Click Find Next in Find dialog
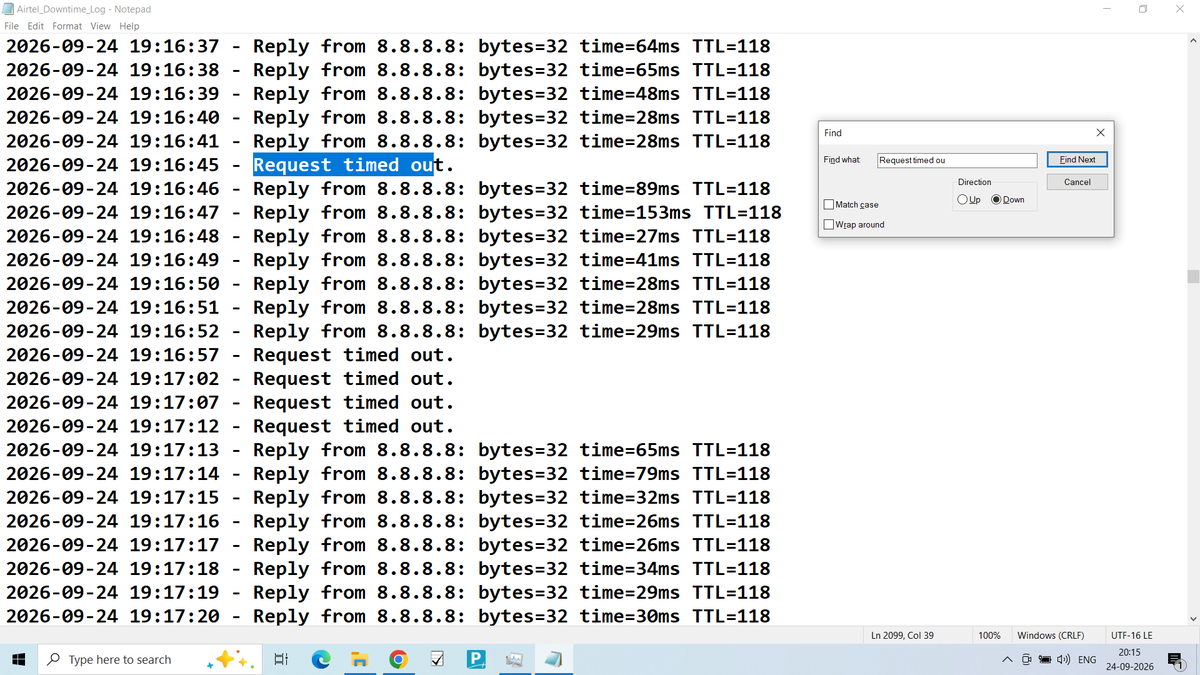 tap(1077, 160)
